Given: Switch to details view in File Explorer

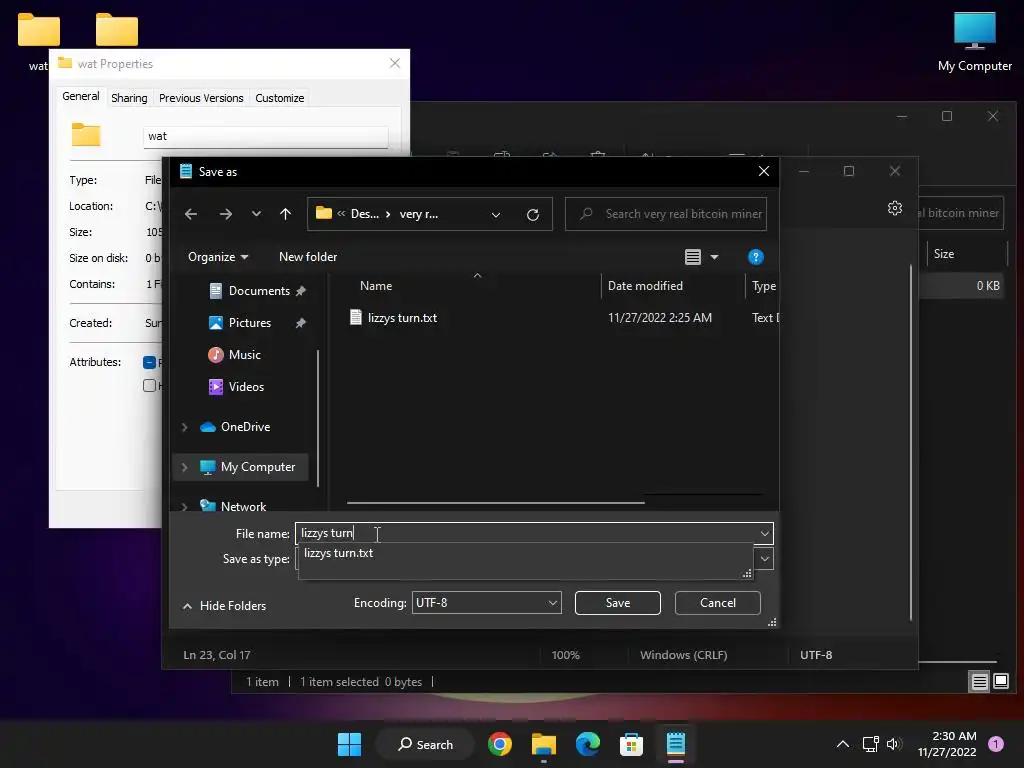Looking at the screenshot, I should pos(980,682).
